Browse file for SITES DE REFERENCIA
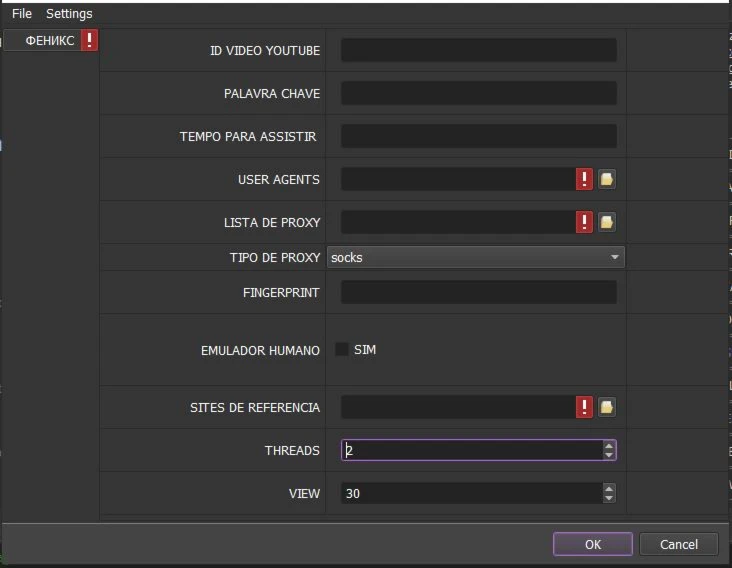The height and width of the screenshot is (568, 732). [606, 407]
